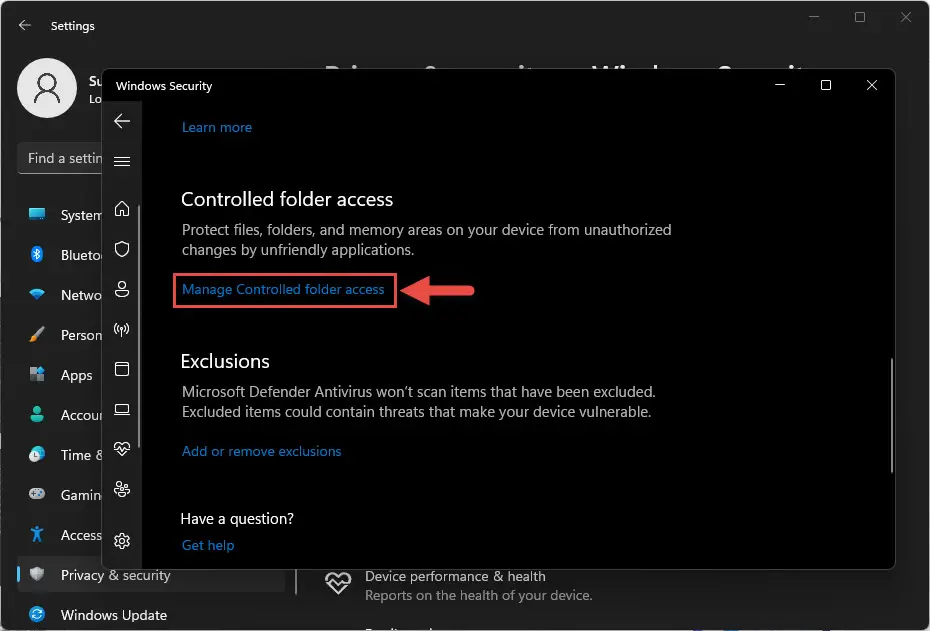Viewport: 930px width, 631px height.
Task: Click the Network Wi-Fi icon in Settings sidebar
Action: (37, 295)
